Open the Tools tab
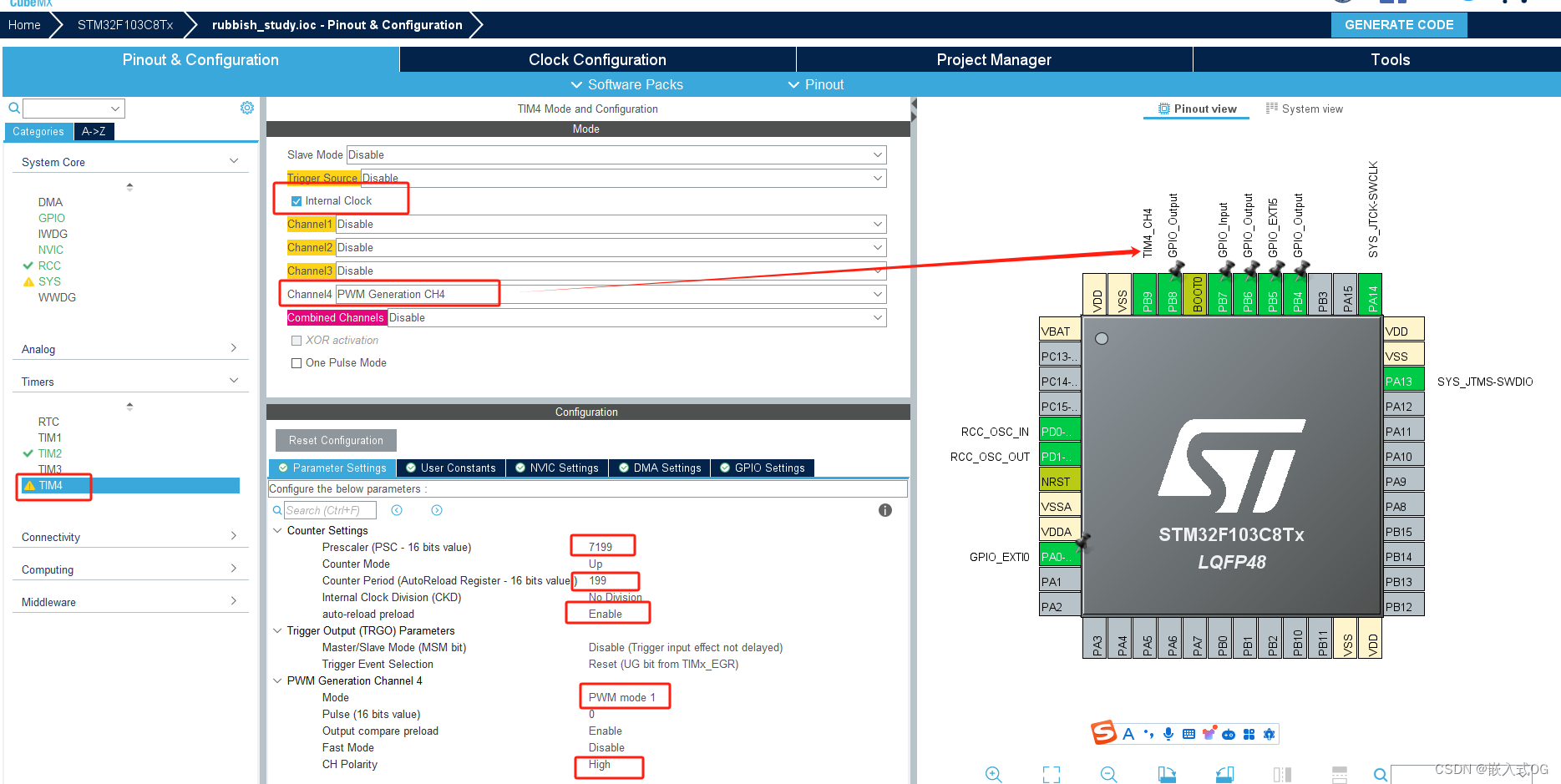 point(1390,59)
